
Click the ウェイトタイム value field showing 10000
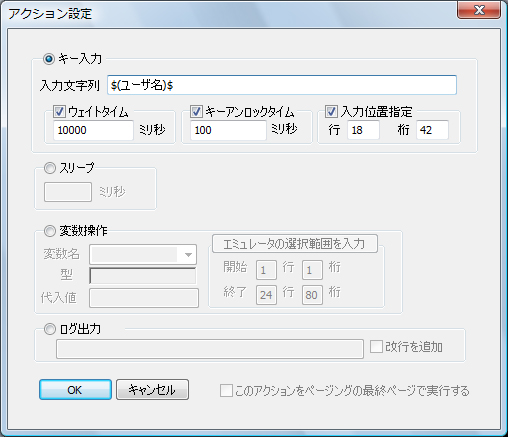(x=93, y=130)
